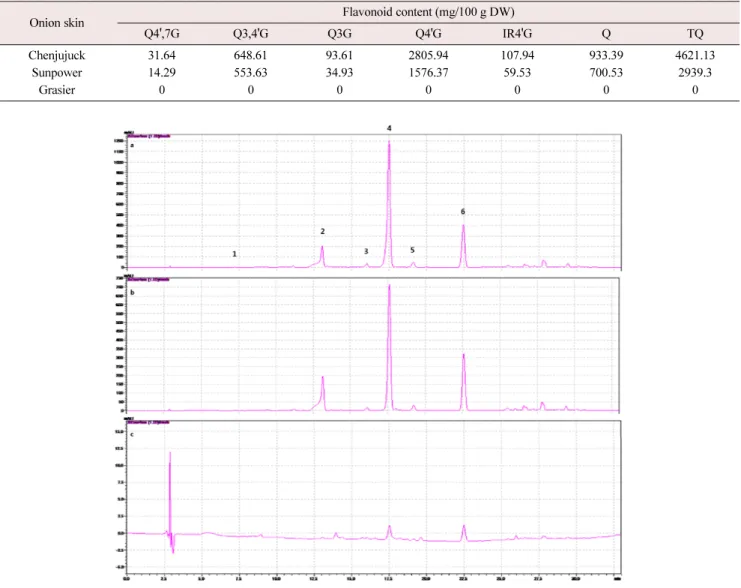Click the value 1576.37
The image size is (741, 588).
pos(428,73)
